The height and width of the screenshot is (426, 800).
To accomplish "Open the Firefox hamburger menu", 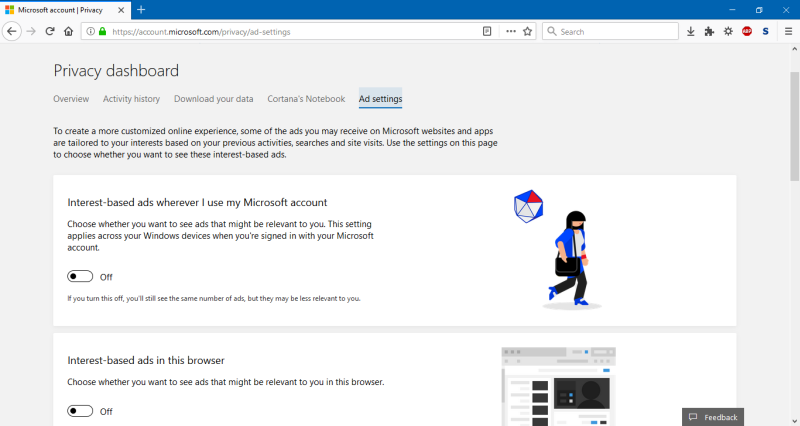I will [786, 31].
